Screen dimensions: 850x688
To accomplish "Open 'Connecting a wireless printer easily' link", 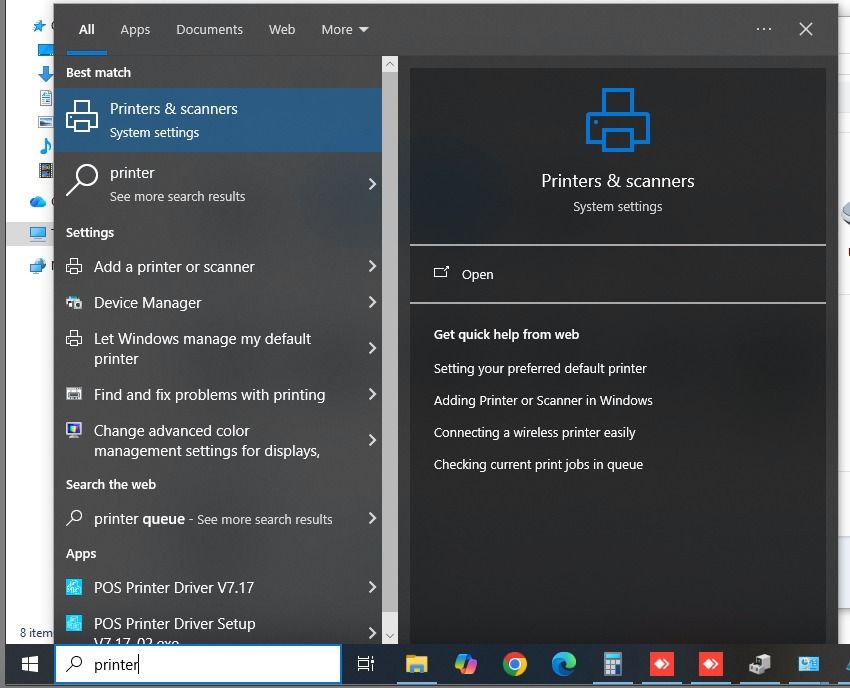I will (x=534, y=433).
